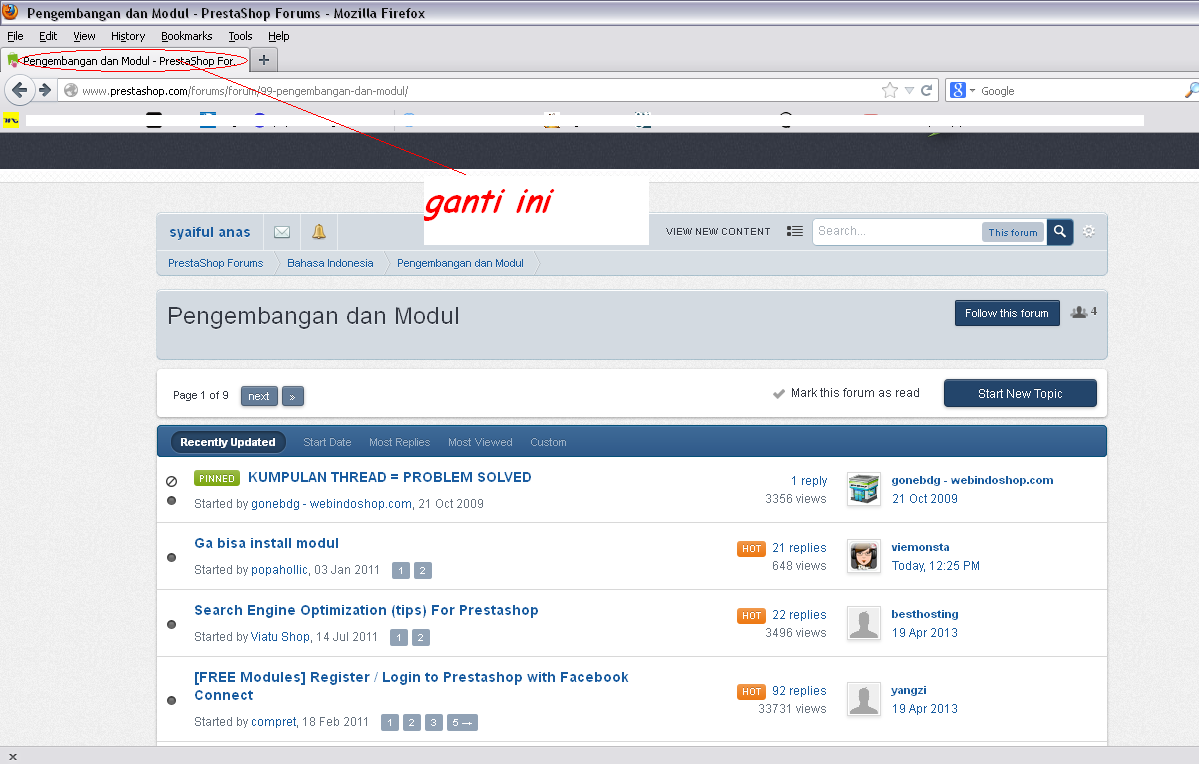
Task: Open the View menu
Action: coord(84,36)
